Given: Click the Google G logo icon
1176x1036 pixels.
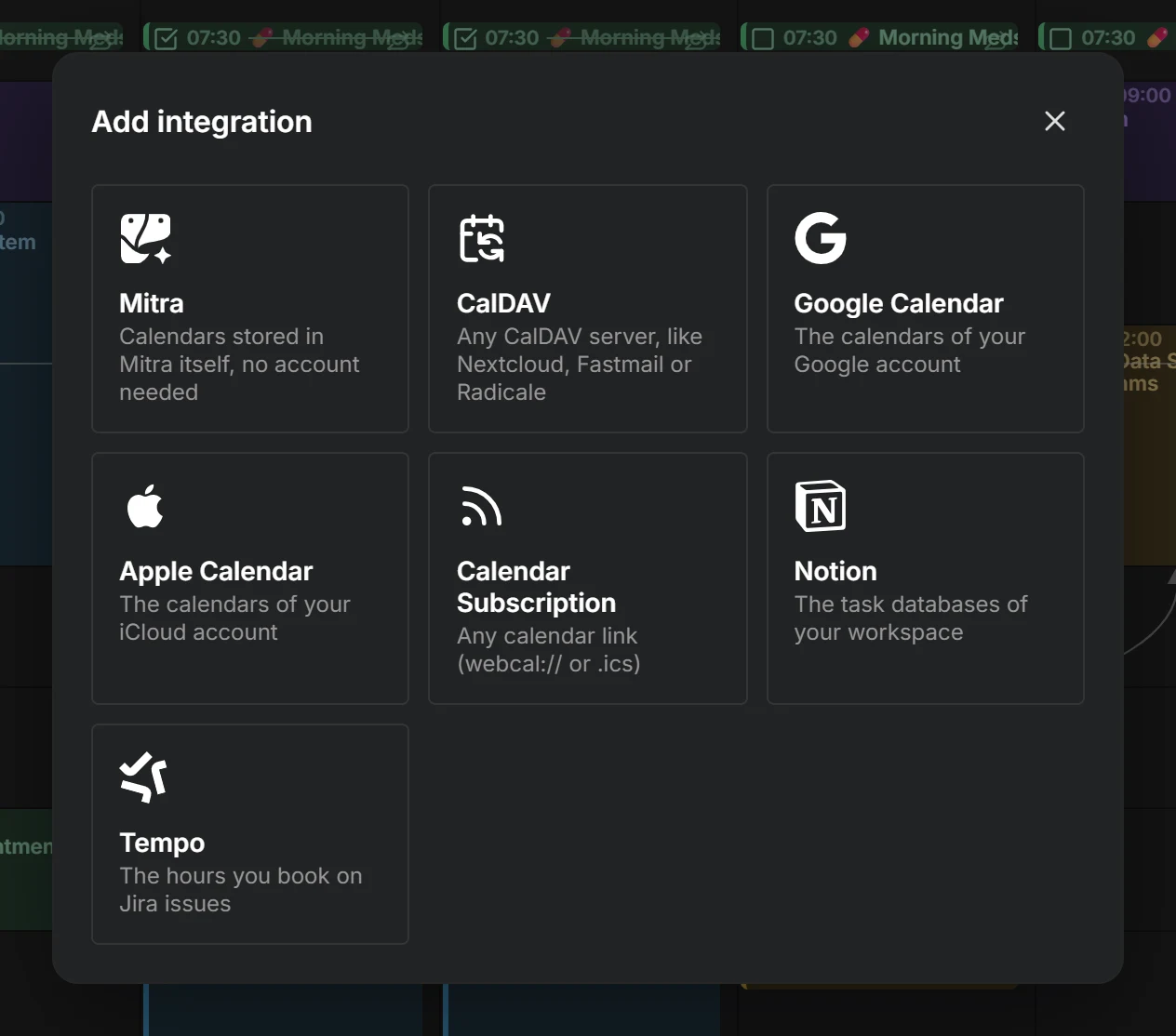Looking at the screenshot, I should (x=821, y=238).
